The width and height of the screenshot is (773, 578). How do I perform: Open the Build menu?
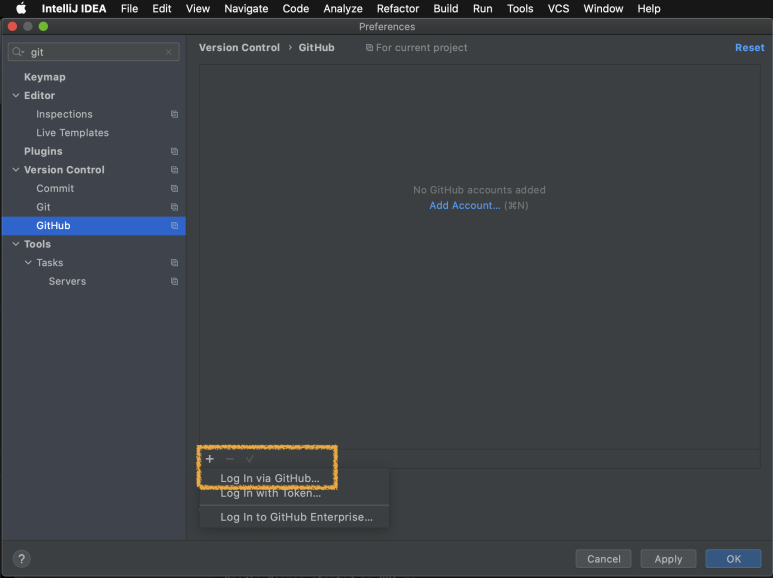click(x=446, y=8)
